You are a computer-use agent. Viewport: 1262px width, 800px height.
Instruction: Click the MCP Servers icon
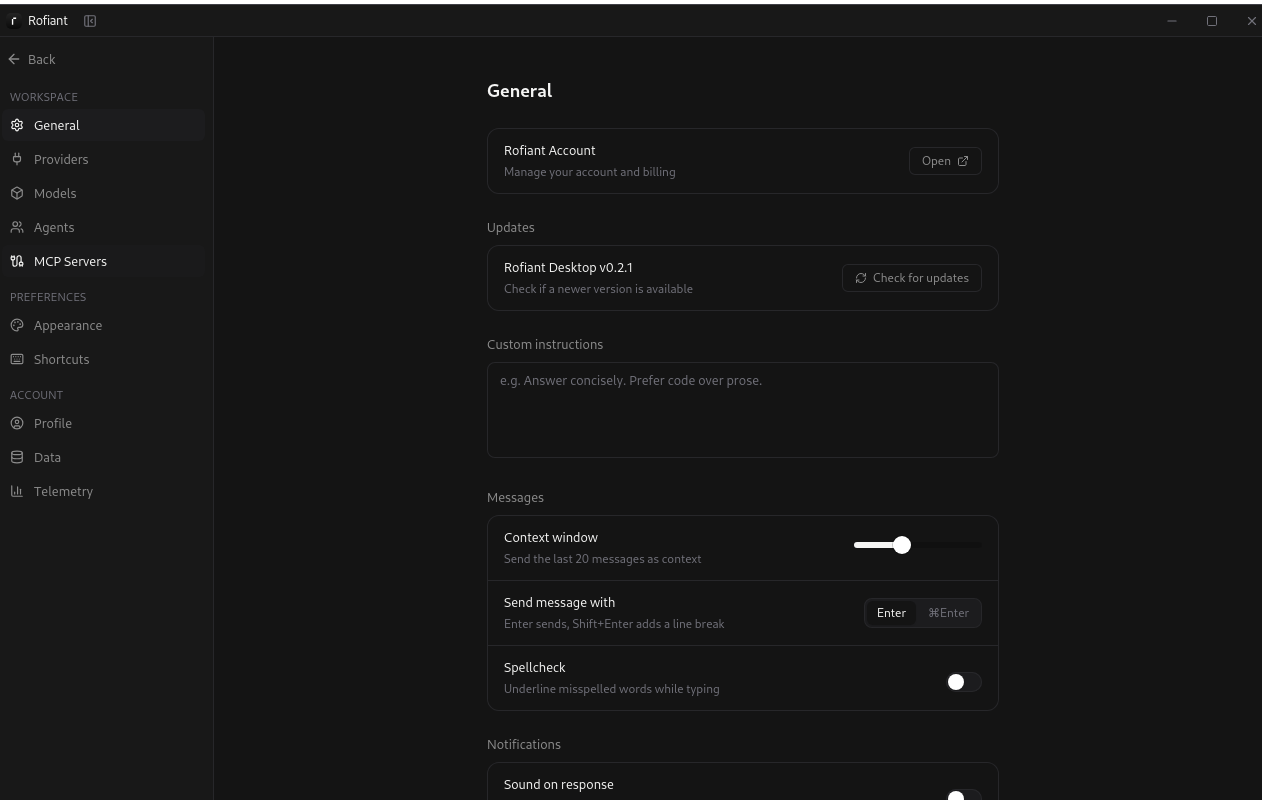pyautogui.click(x=17, y=261)
